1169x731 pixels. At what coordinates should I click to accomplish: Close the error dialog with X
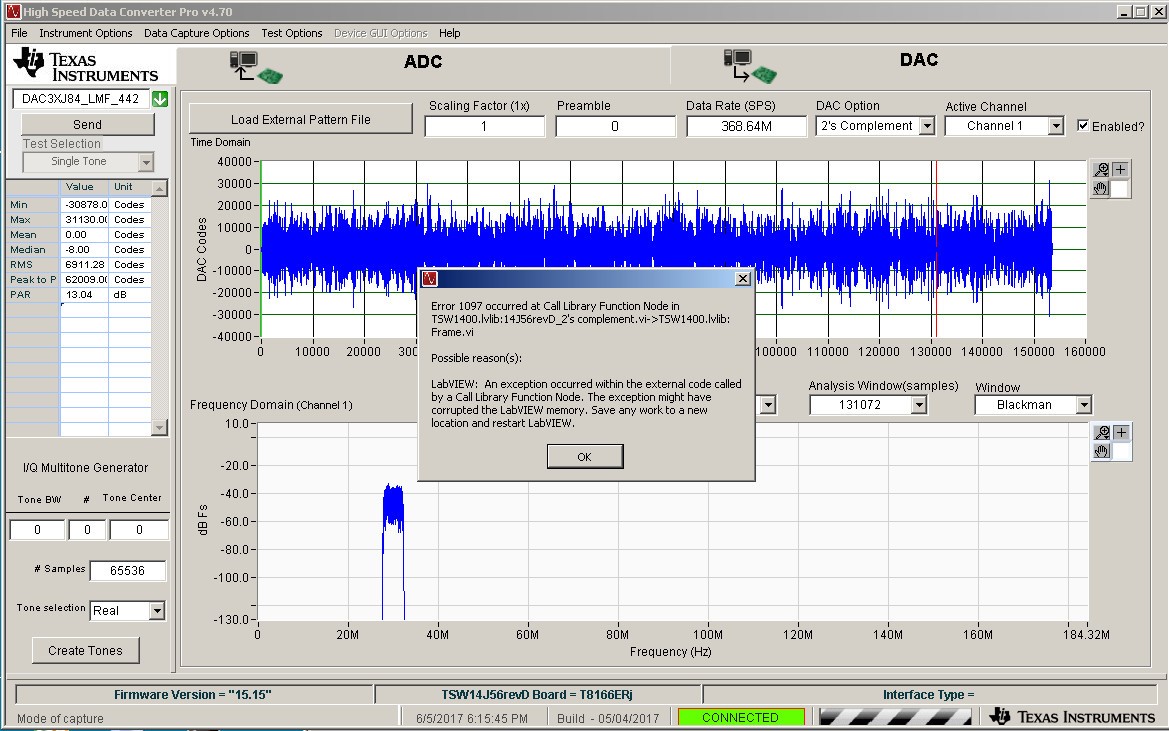[x=742, y=278]
